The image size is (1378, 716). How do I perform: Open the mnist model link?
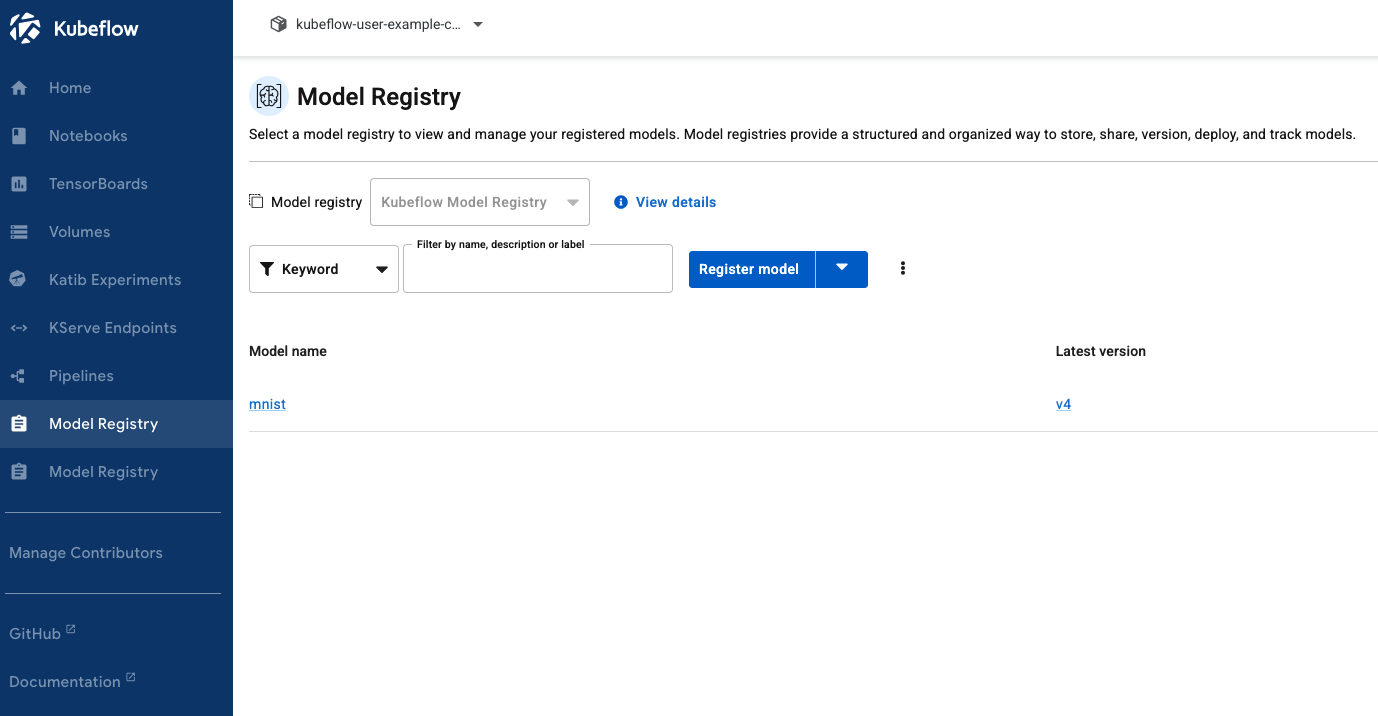pos(267,403)
